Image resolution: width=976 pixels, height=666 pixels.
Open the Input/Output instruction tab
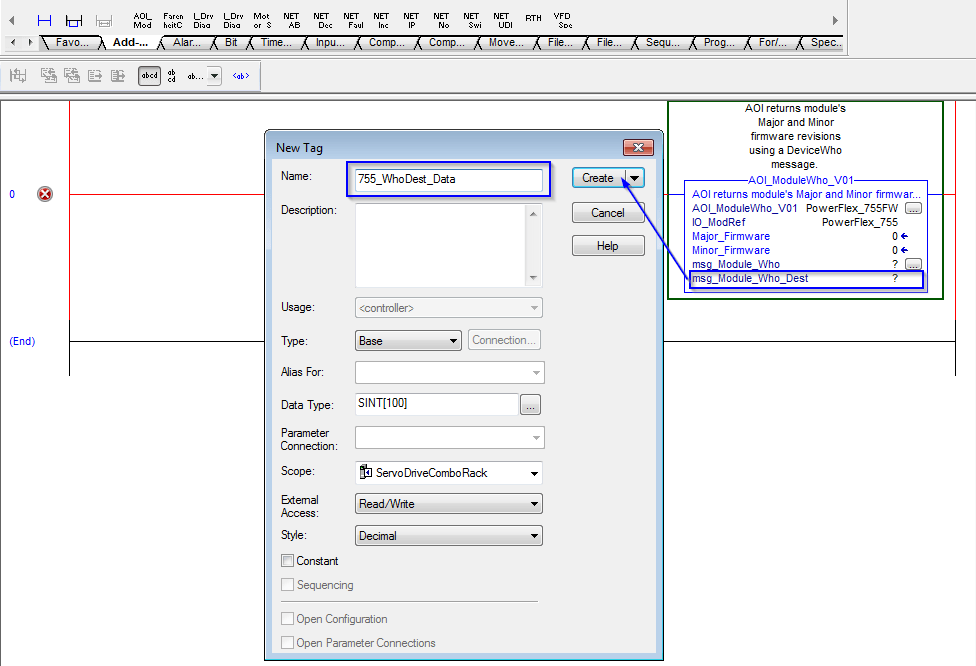[x=330, y=42]
